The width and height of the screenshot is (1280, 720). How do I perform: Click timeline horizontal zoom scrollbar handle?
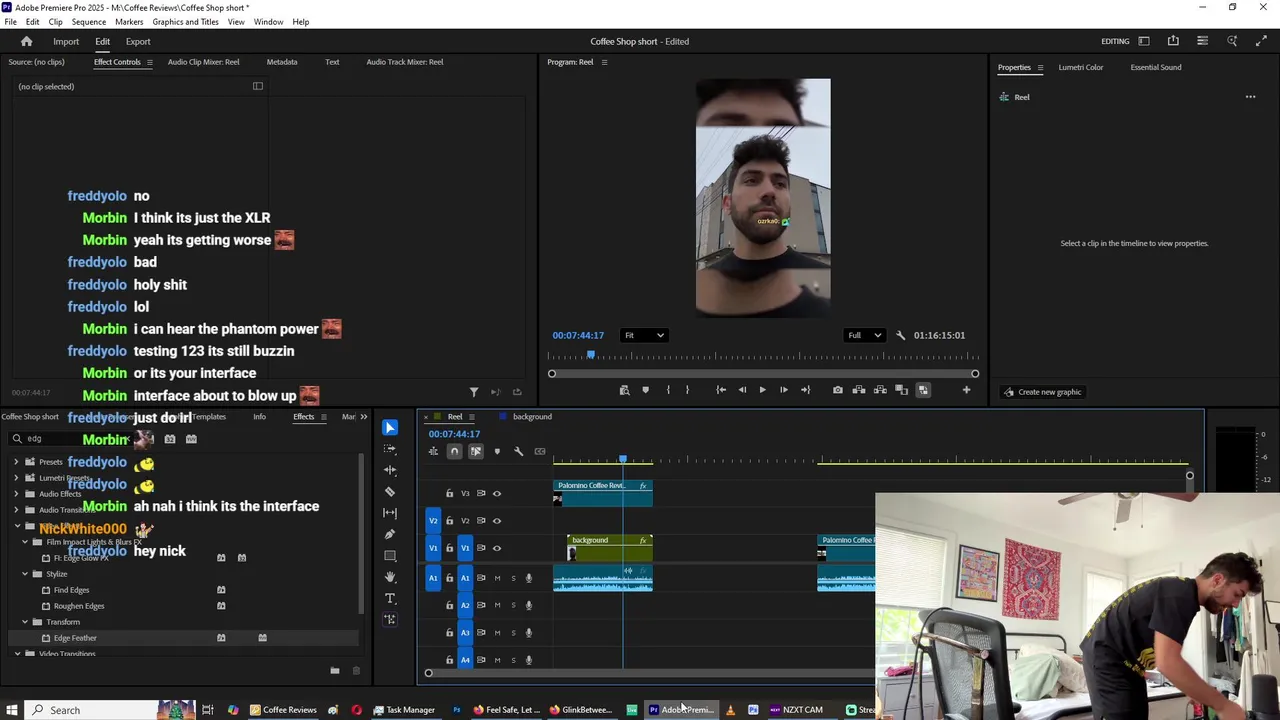pos(428,673)
